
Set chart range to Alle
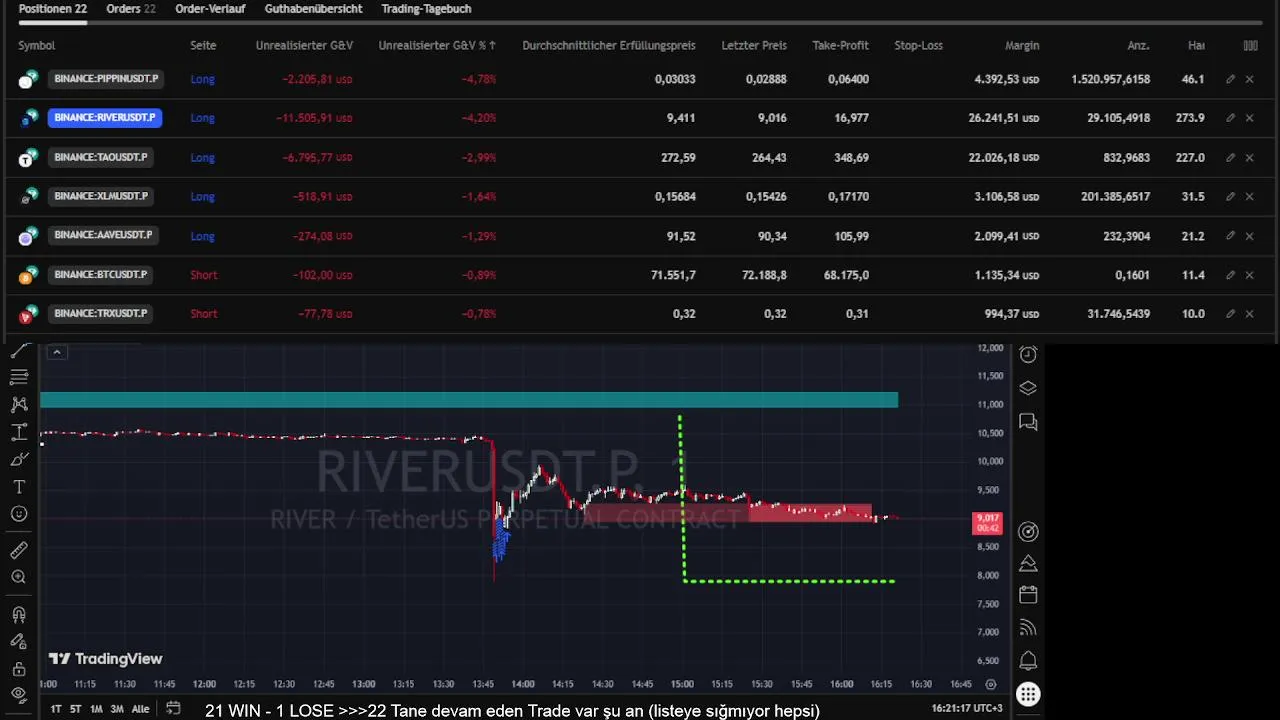point(140,709)
